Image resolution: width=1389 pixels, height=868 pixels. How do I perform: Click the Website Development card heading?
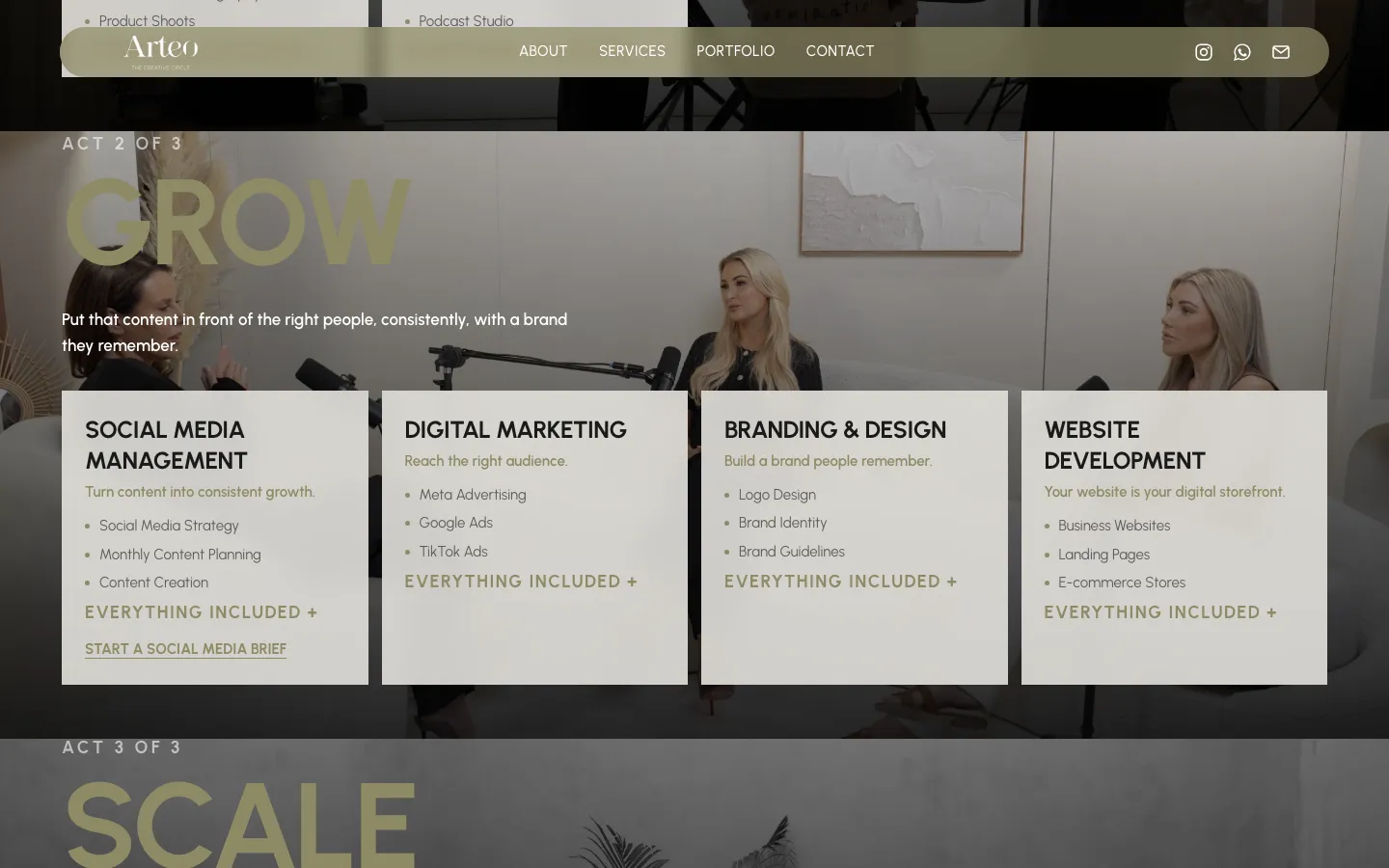1125,445
